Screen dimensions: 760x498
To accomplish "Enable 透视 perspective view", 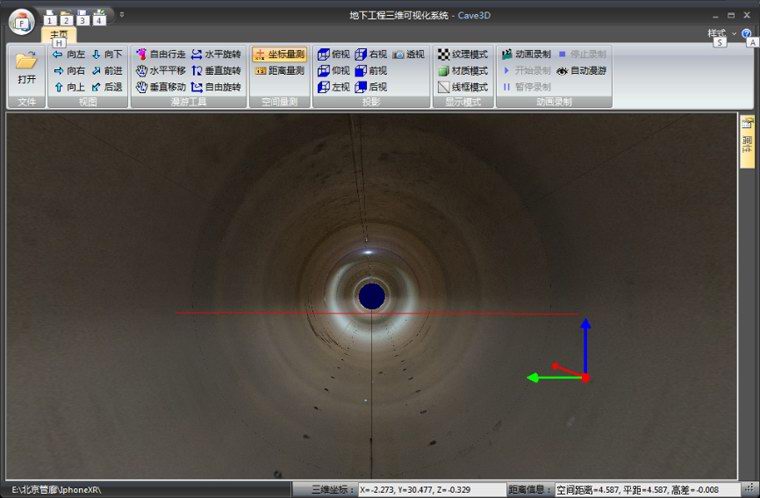I will tap(408, 54).
